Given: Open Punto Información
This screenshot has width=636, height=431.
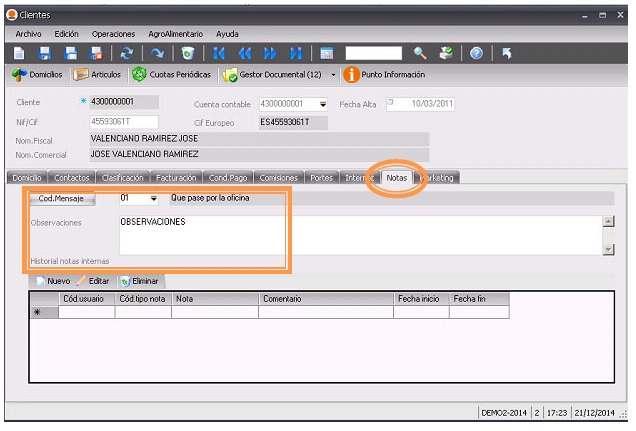Looking at the screenshot, I should pos(384,75).
